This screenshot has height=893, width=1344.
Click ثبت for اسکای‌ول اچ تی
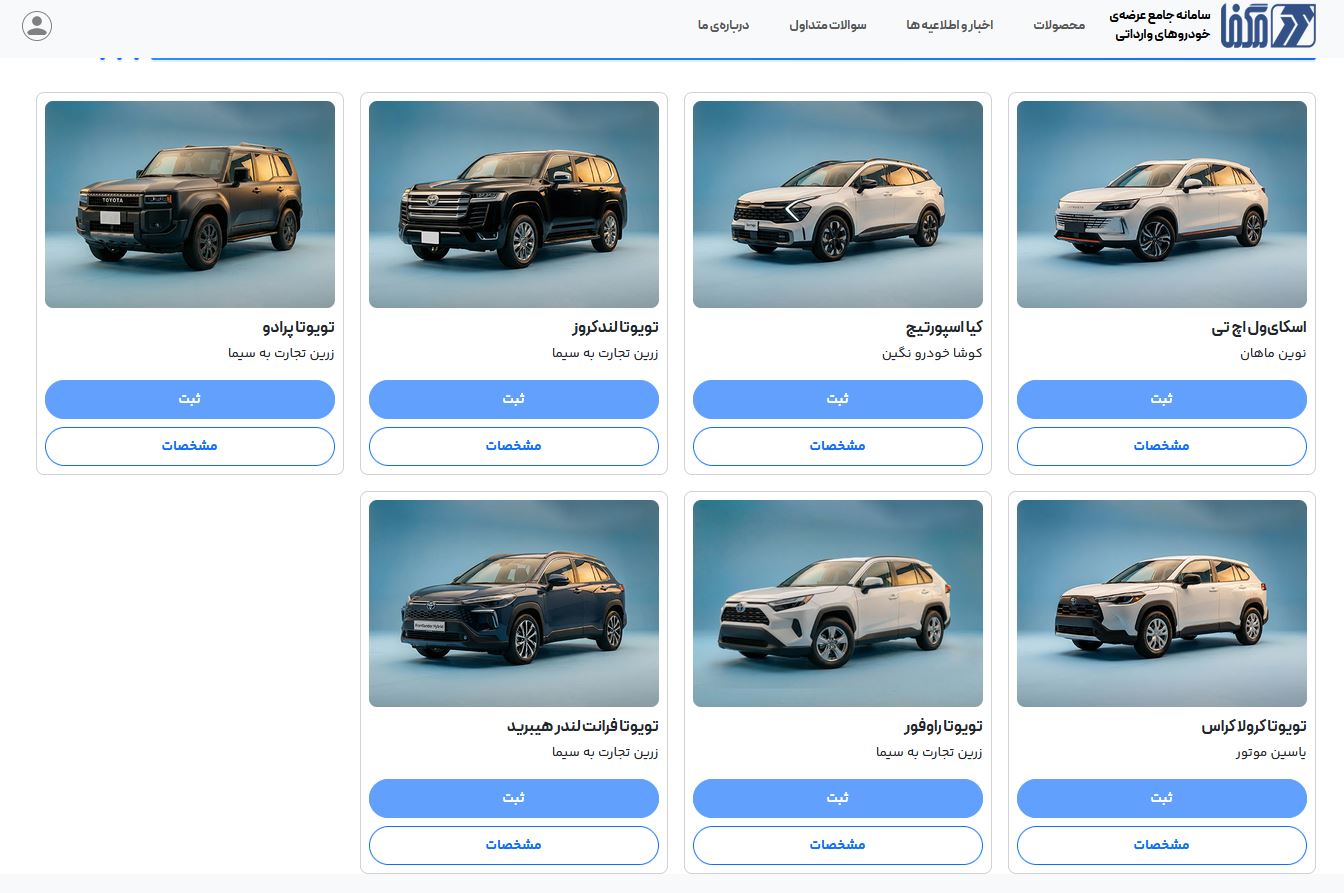(x=1161, y=399)
